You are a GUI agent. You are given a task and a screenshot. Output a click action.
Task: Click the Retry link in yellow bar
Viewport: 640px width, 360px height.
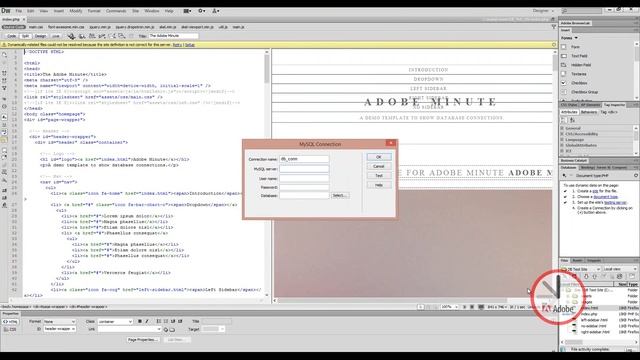177,45
